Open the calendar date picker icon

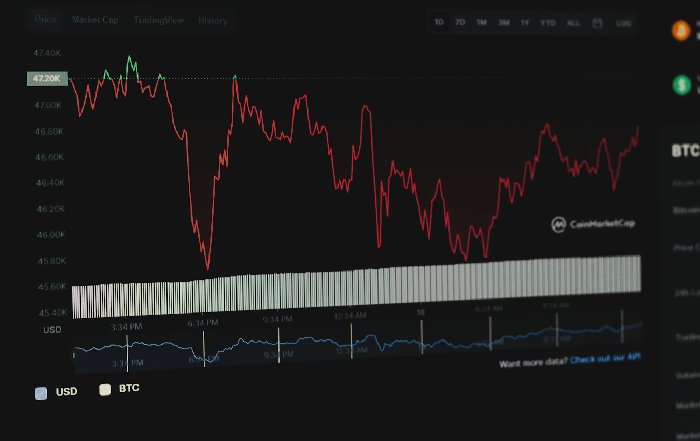click(x=598, y=22)
